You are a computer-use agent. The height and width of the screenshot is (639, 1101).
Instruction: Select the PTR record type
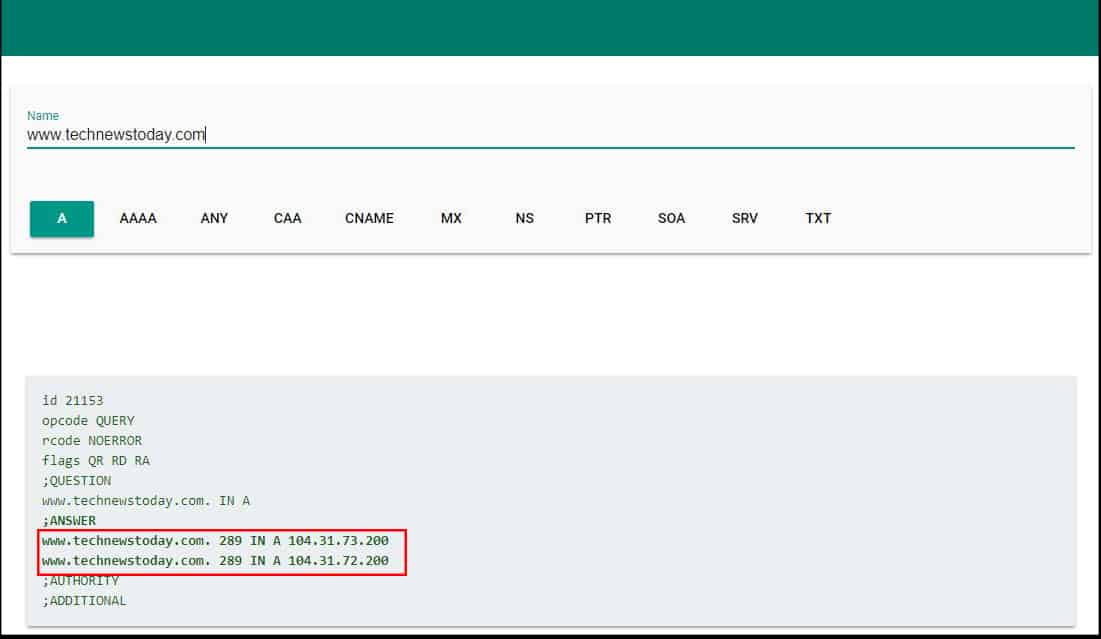tap(597, 218)
